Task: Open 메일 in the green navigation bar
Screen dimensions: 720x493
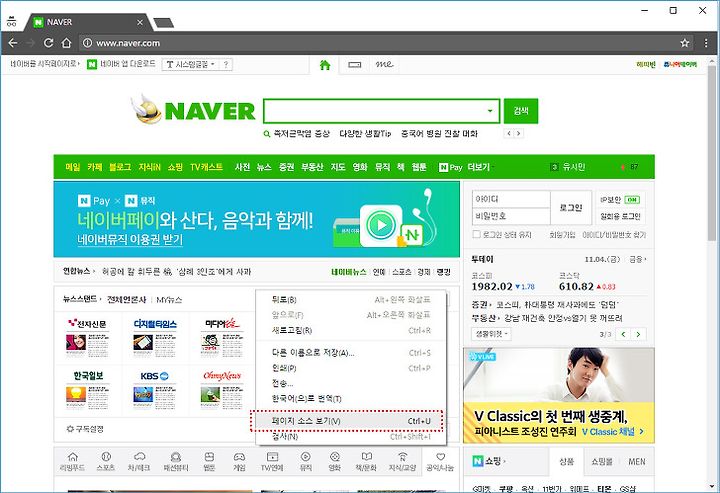Action: click(x=73, y=167)
